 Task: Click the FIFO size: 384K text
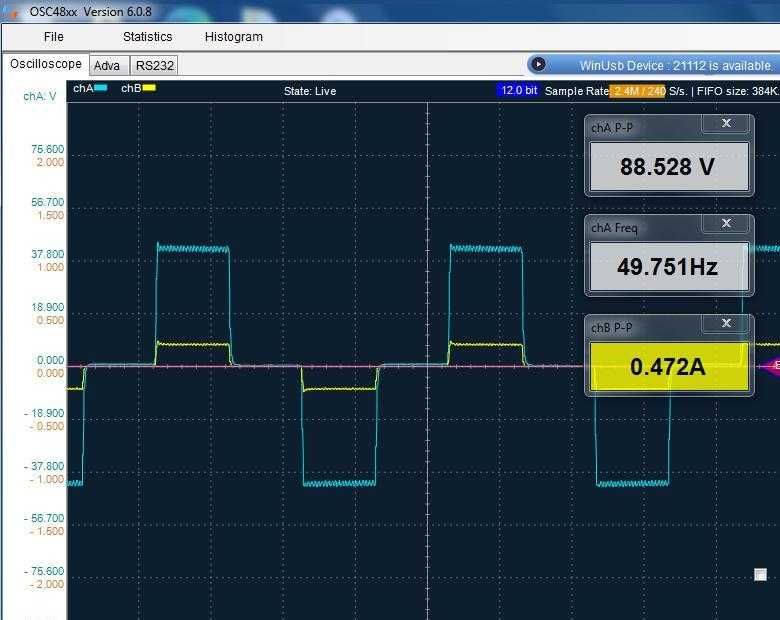coord(738,91)
